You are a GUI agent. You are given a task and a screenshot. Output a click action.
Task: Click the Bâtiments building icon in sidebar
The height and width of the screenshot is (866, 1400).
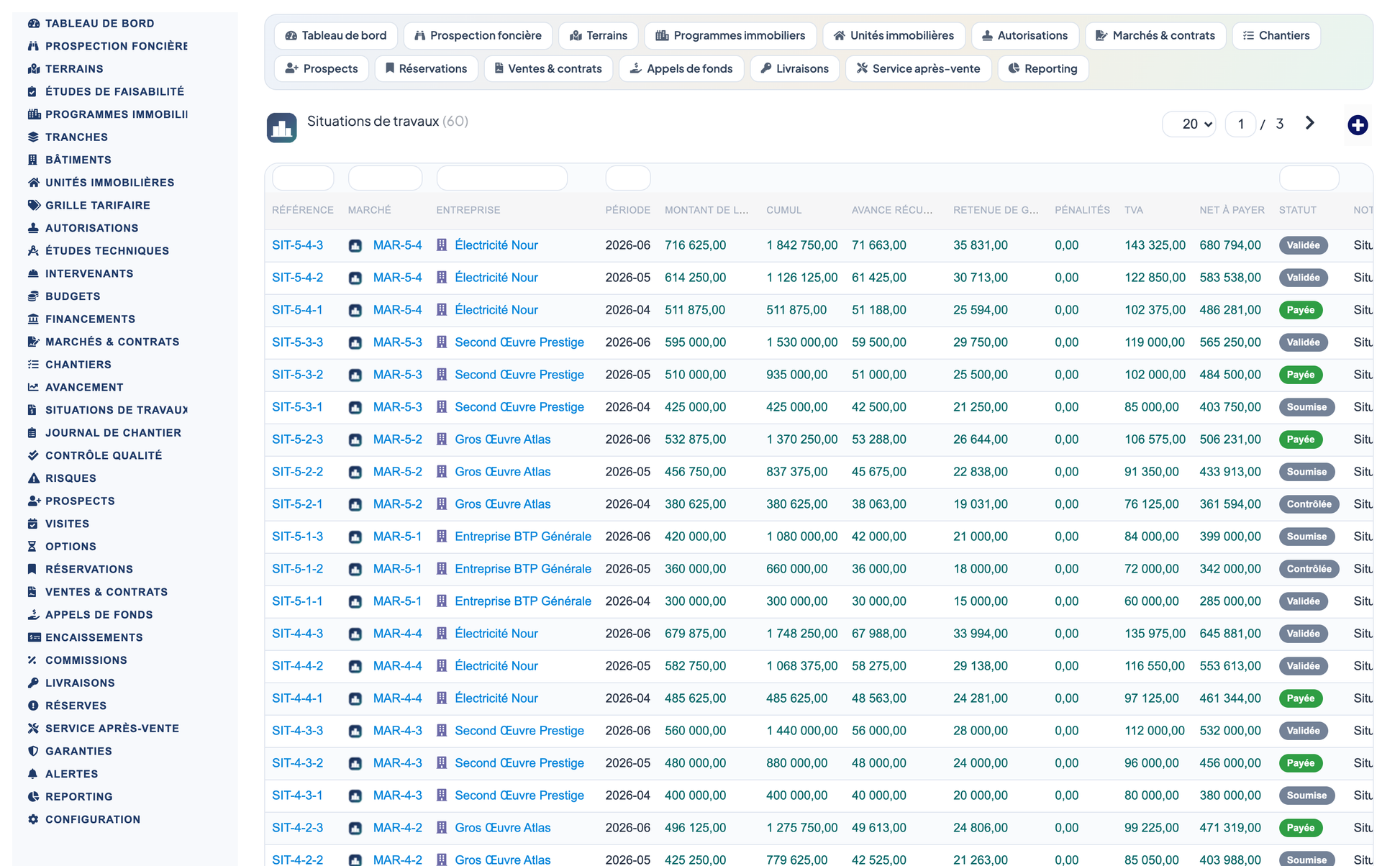(x=33, y=160)
